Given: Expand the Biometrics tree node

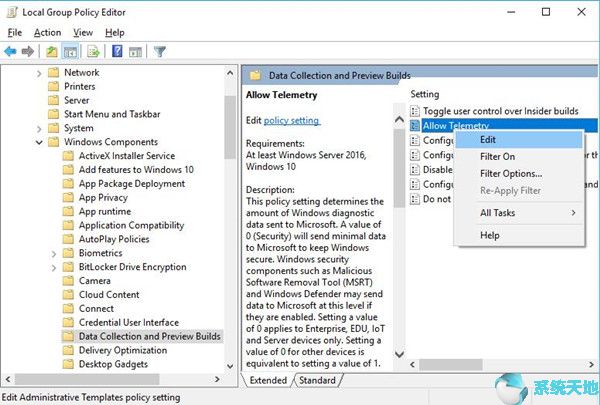Looking at the screenshot, I should pos(54,253).
